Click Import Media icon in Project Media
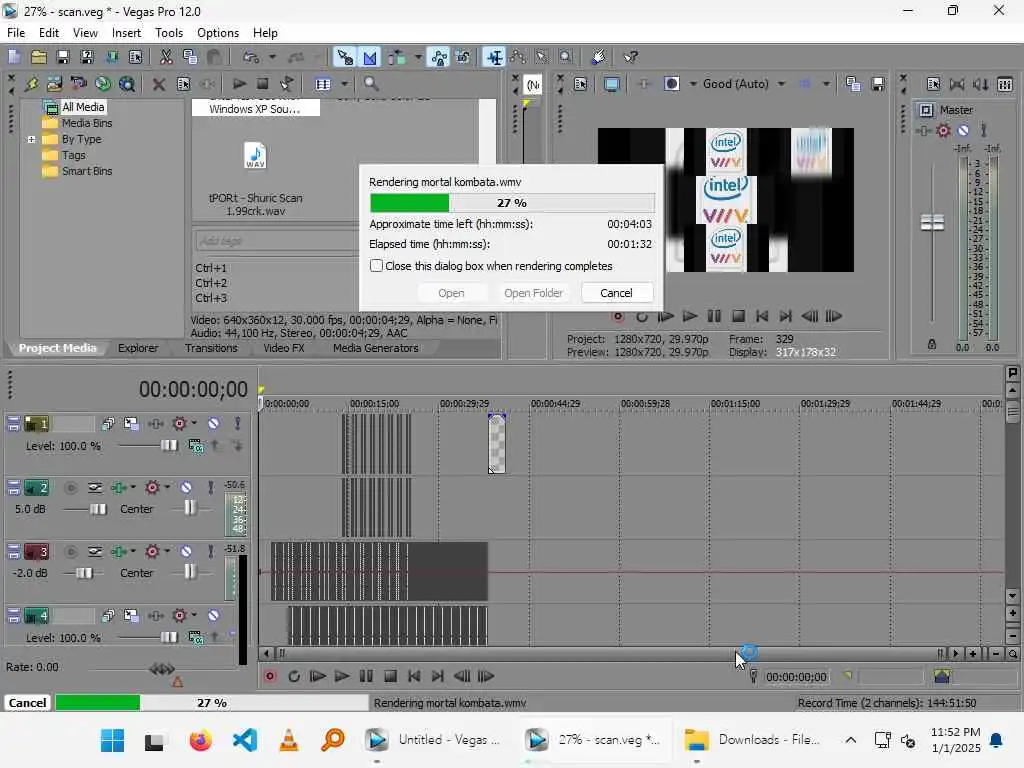 click(31, 84)
